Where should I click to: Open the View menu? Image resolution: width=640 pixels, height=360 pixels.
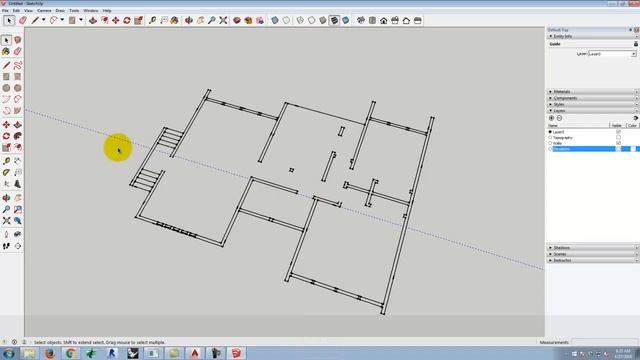[x=29, y=11]
